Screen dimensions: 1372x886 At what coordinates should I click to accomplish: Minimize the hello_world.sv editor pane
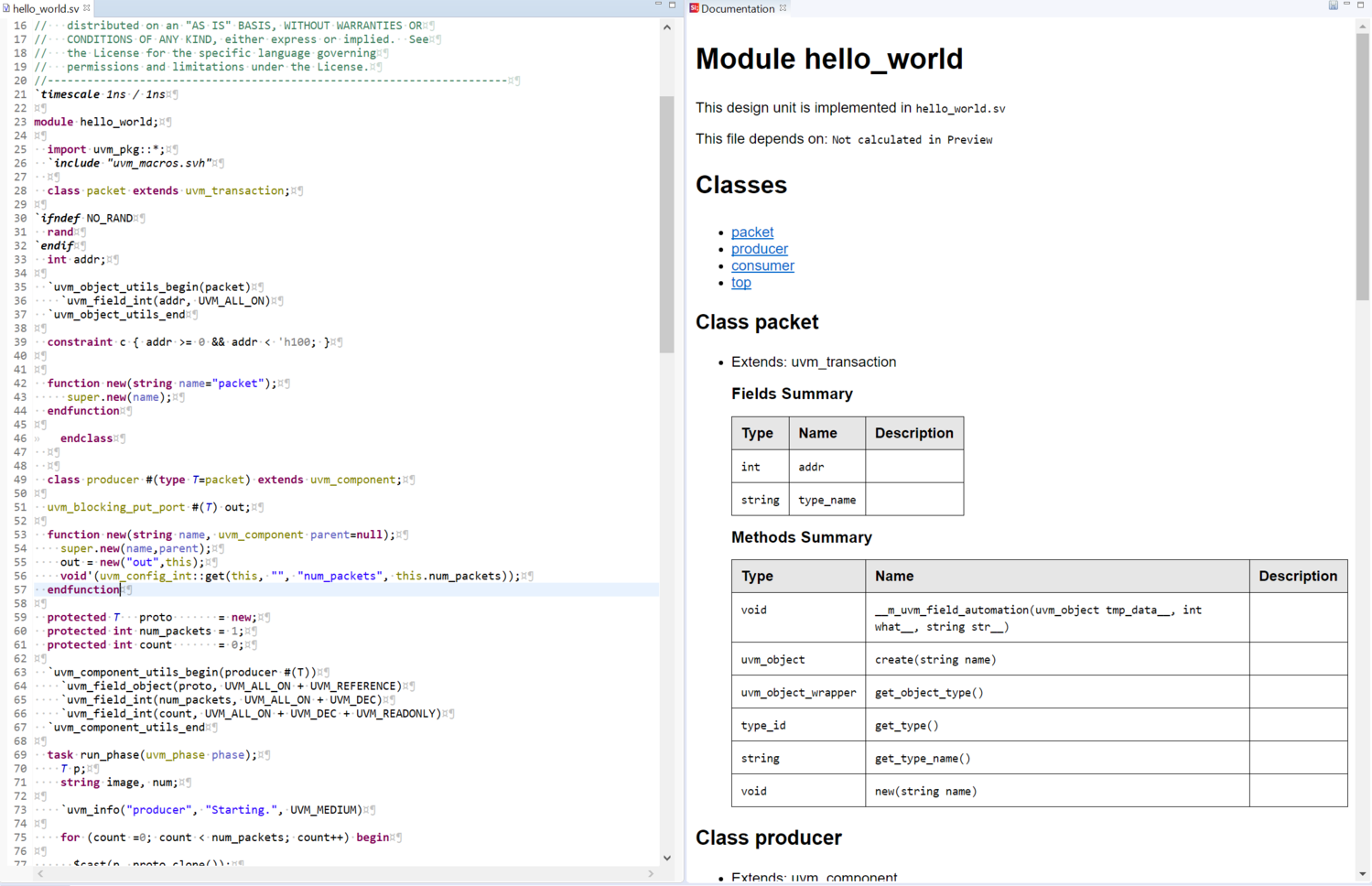pyautogui.click(x=657, y=5)
